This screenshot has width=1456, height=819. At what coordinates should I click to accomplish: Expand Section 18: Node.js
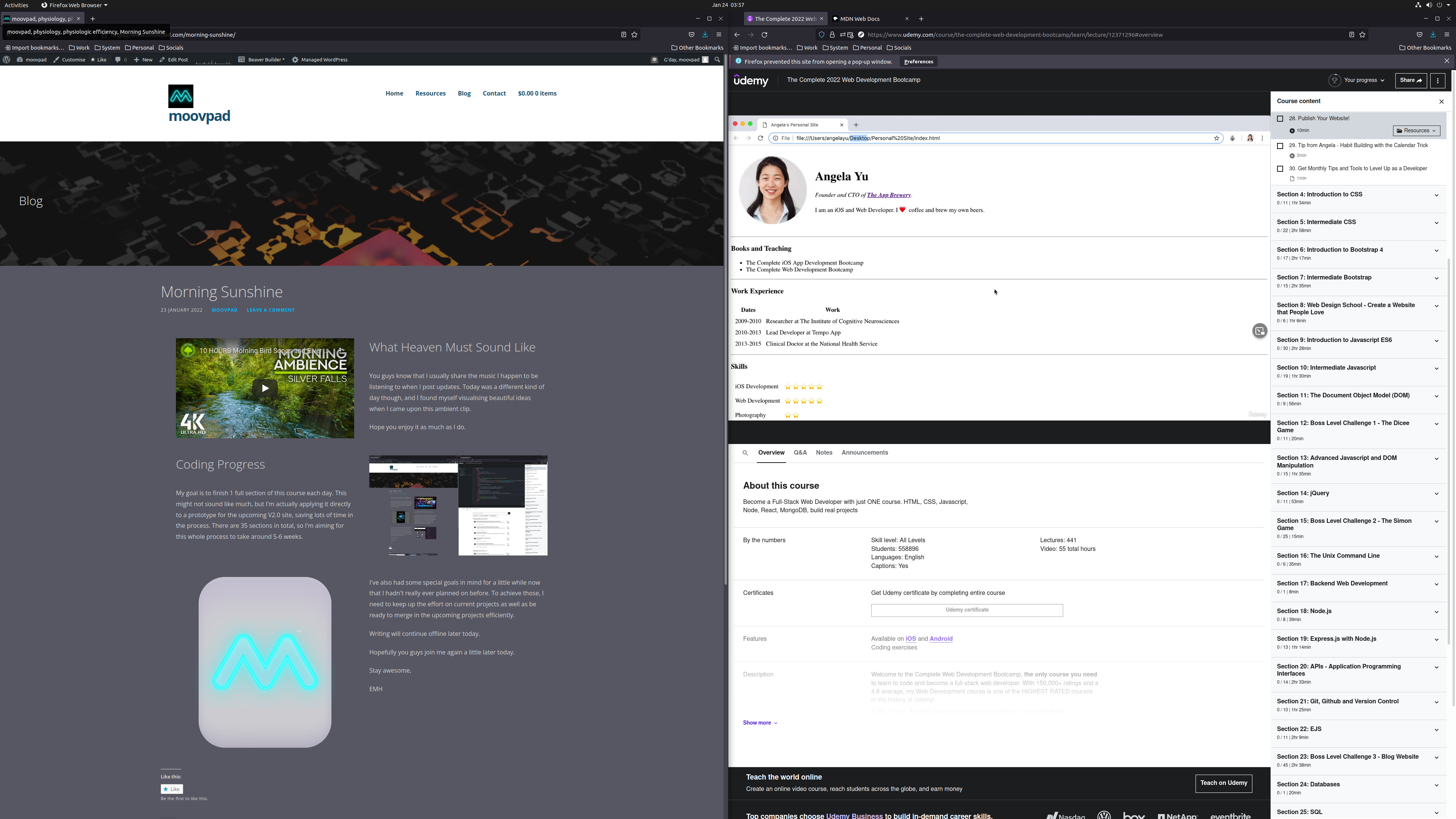click(x=1358, y=615)
